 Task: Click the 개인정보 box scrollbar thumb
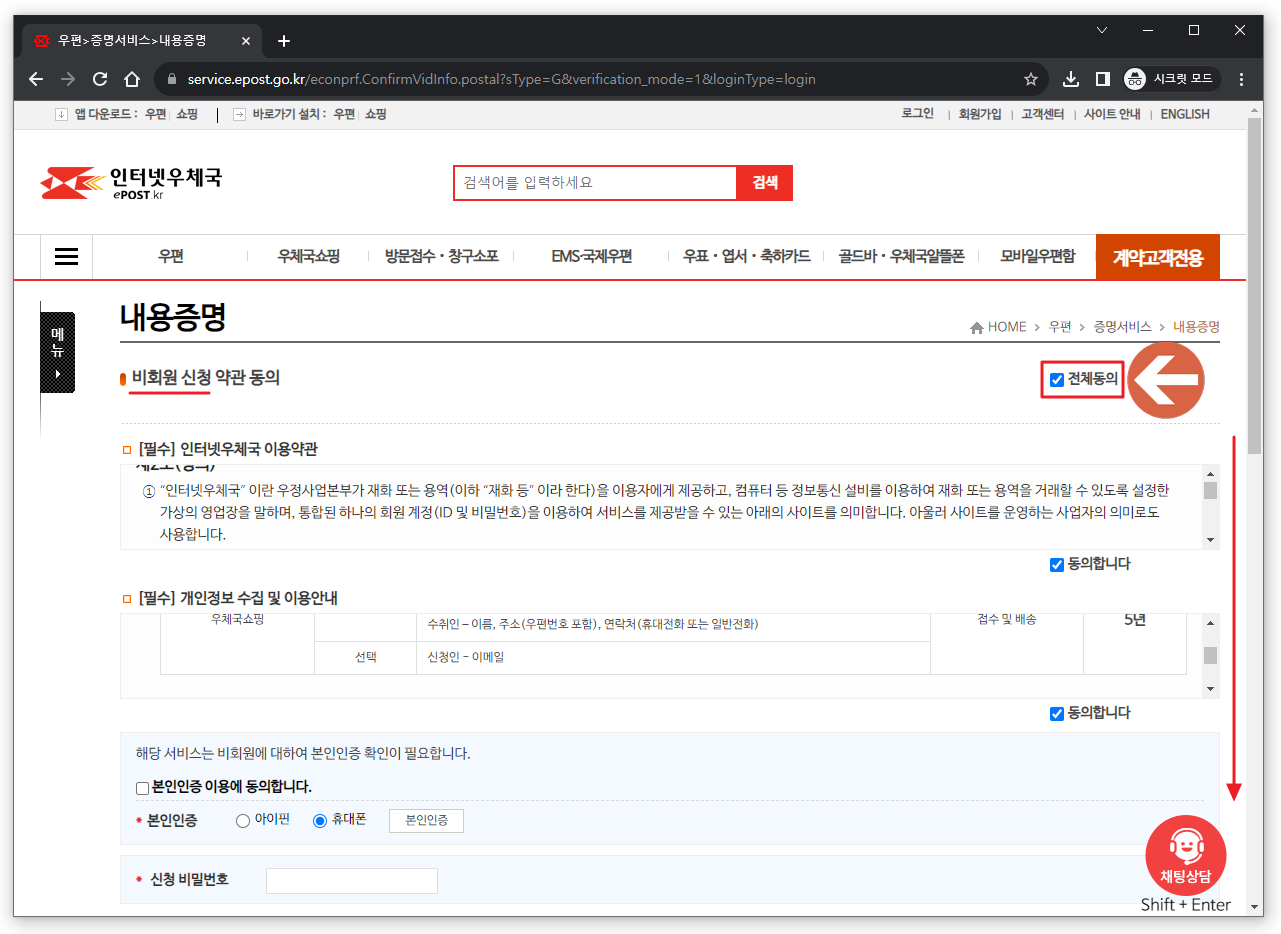click(x=1211, y=655)
